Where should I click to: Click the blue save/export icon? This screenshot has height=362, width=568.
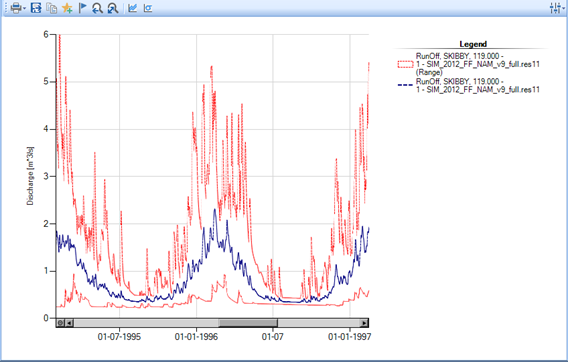pos(36,8)
